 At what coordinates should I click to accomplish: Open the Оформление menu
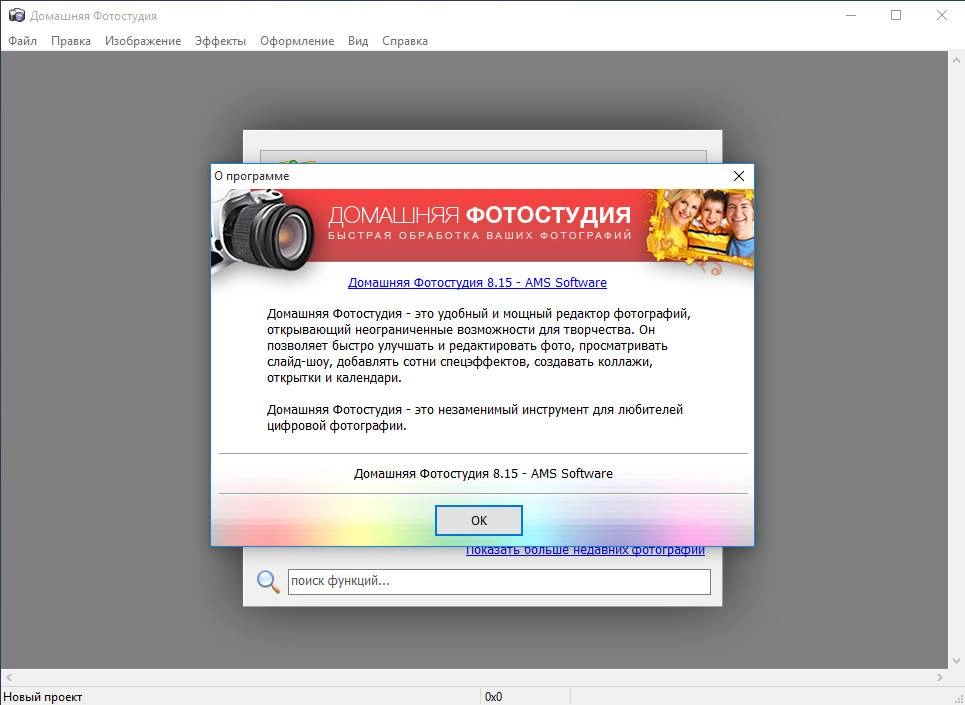(x=297, y=41)
